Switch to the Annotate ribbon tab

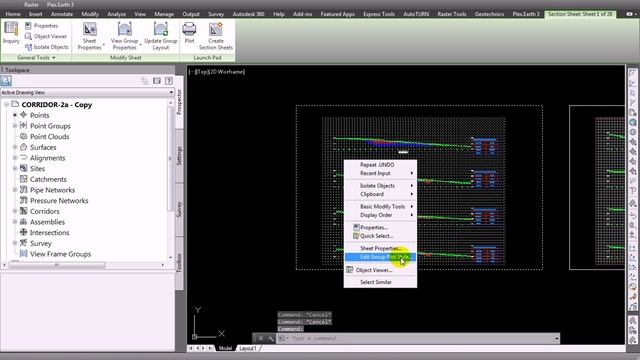click(62, 14)
